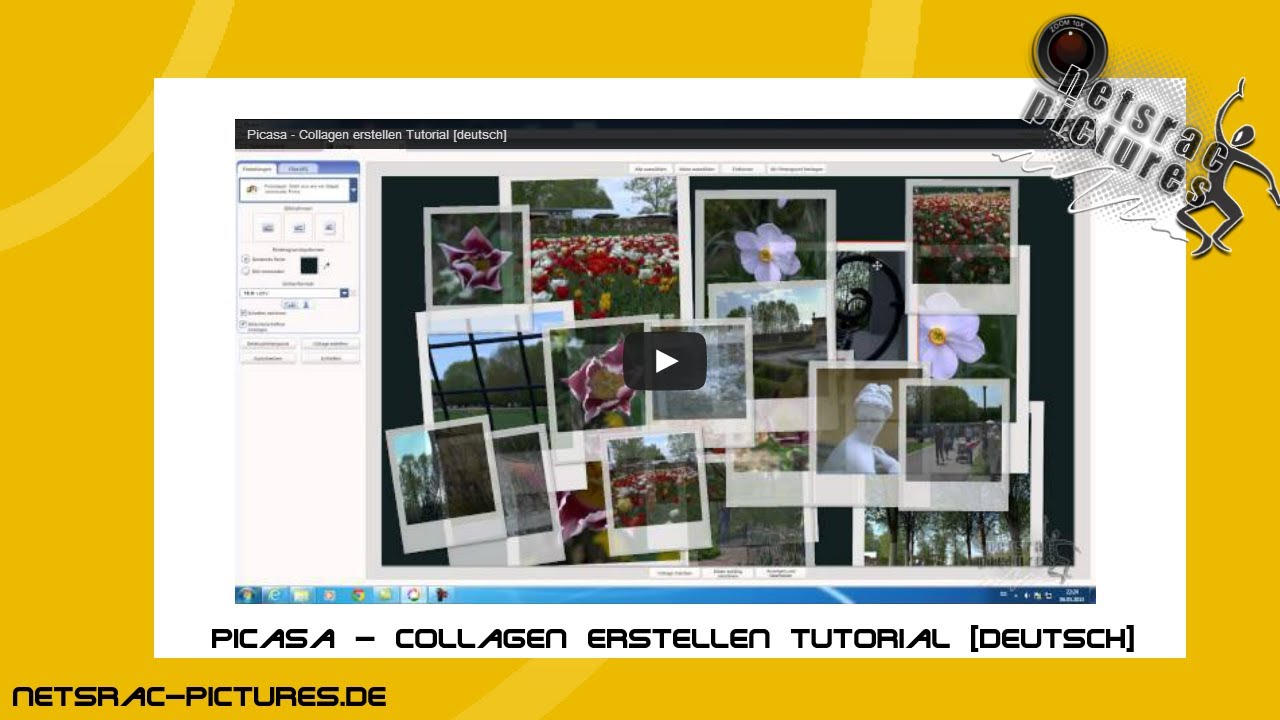The image size is (1280, 720).
Task: Activate the eyedropper color picker icon
Action: click(327, 265)
